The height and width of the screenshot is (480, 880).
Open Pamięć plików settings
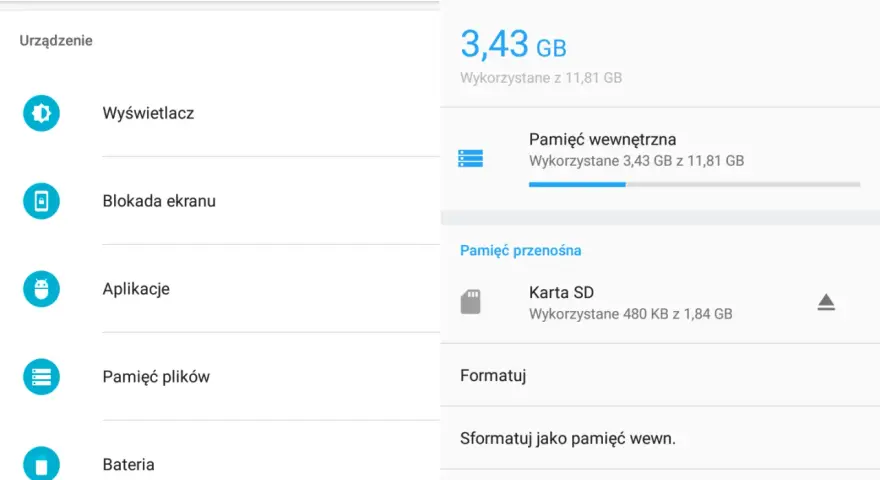tap(220, 377)
